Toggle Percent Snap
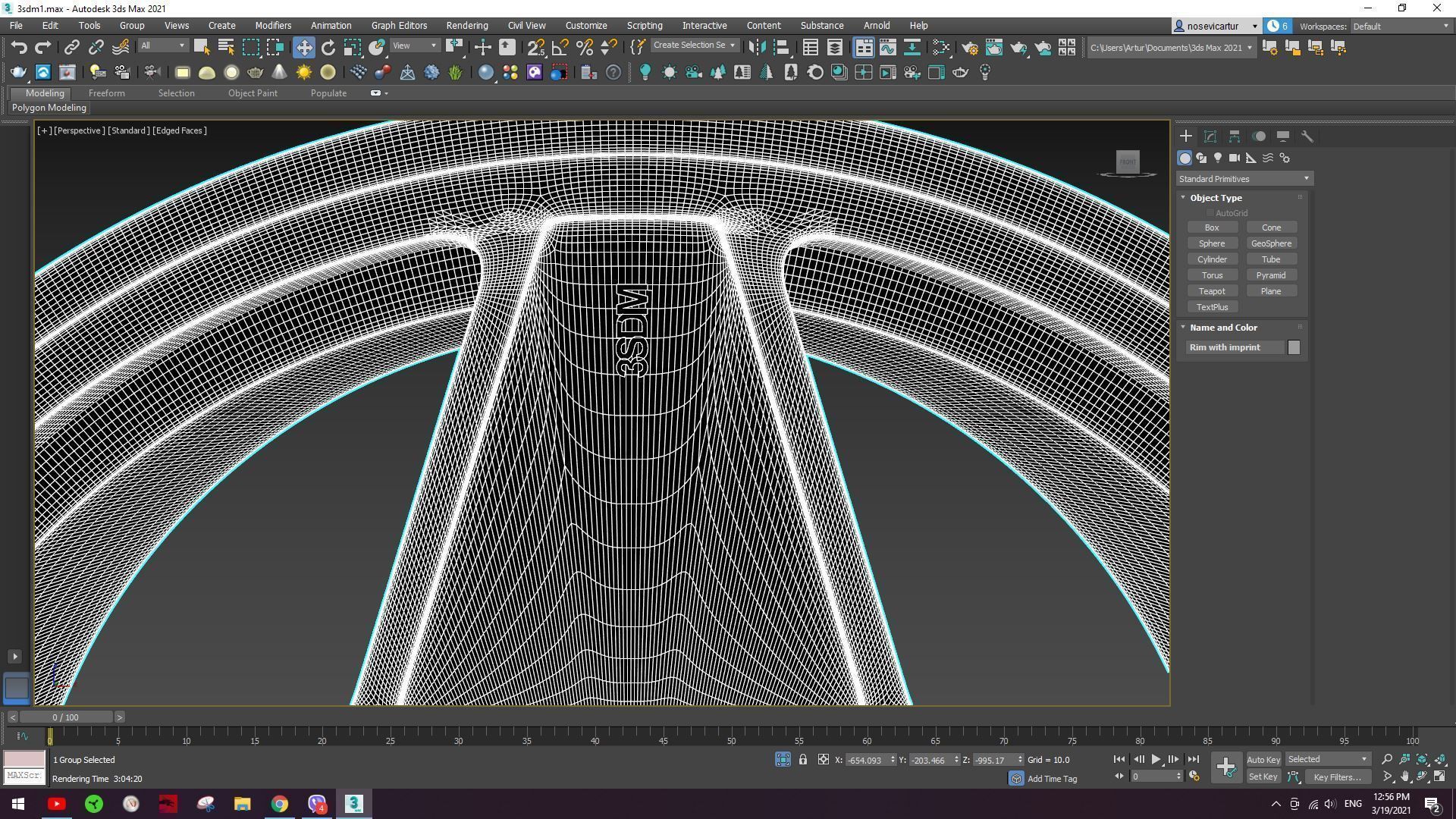The height and width of the screenshot is (819, 1456). click(584, 48)
